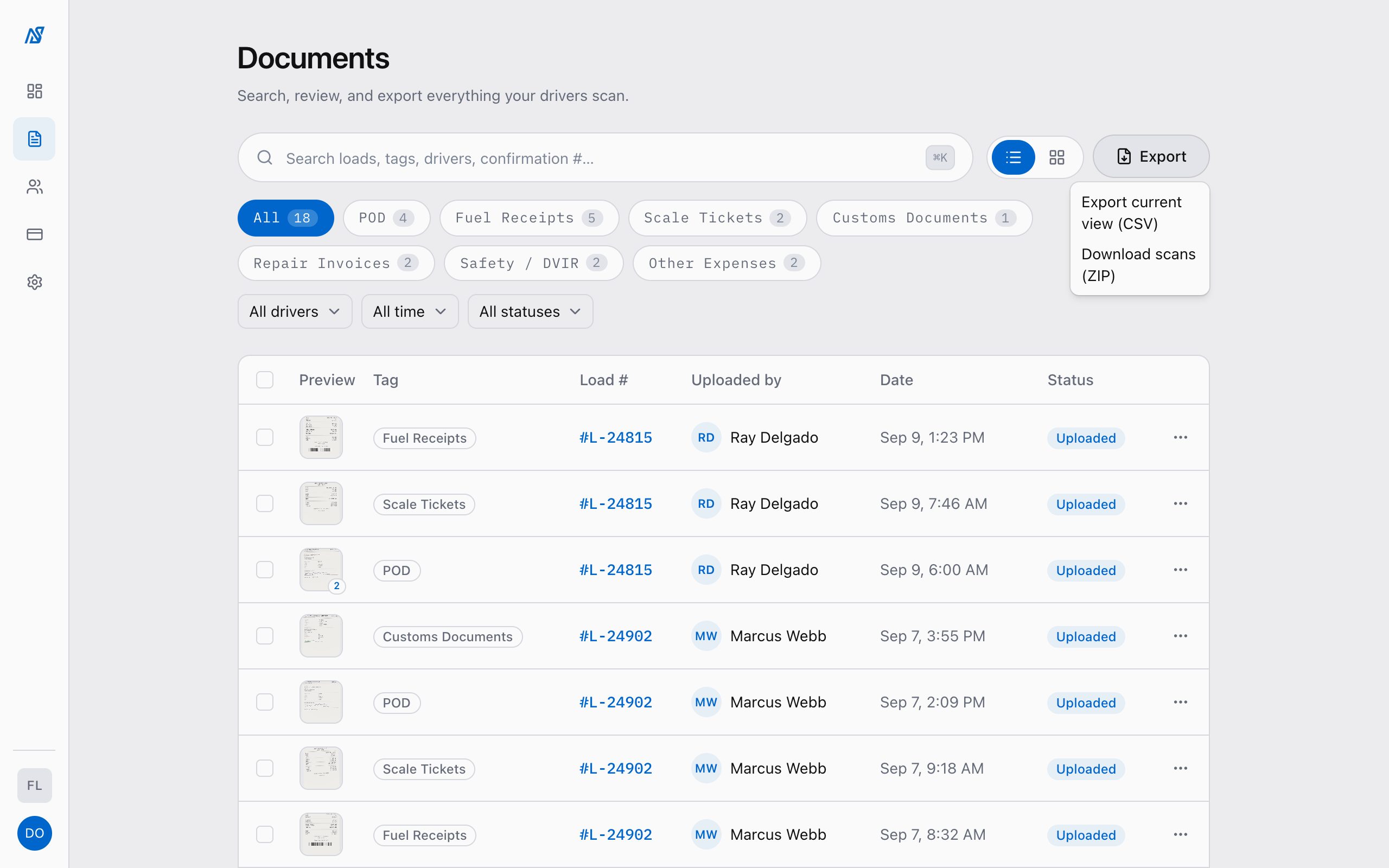The height and width of the screenshot is (868, 1389).
Task: Open the settings gear icon in sidebar
Action: (x=34, y=282)
